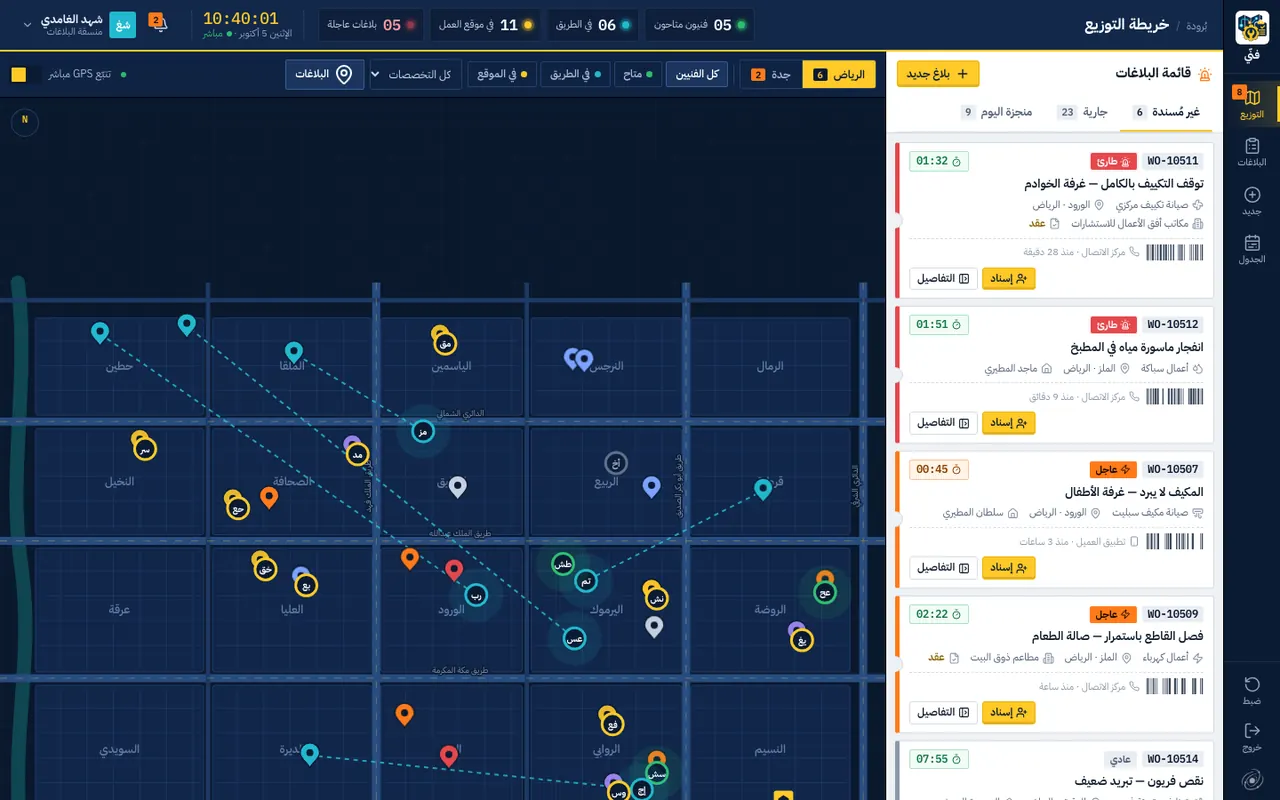The height and width of the screenshot is (800, 1280).
Task: Click the north compass N on map
Action: coord(25,121)
